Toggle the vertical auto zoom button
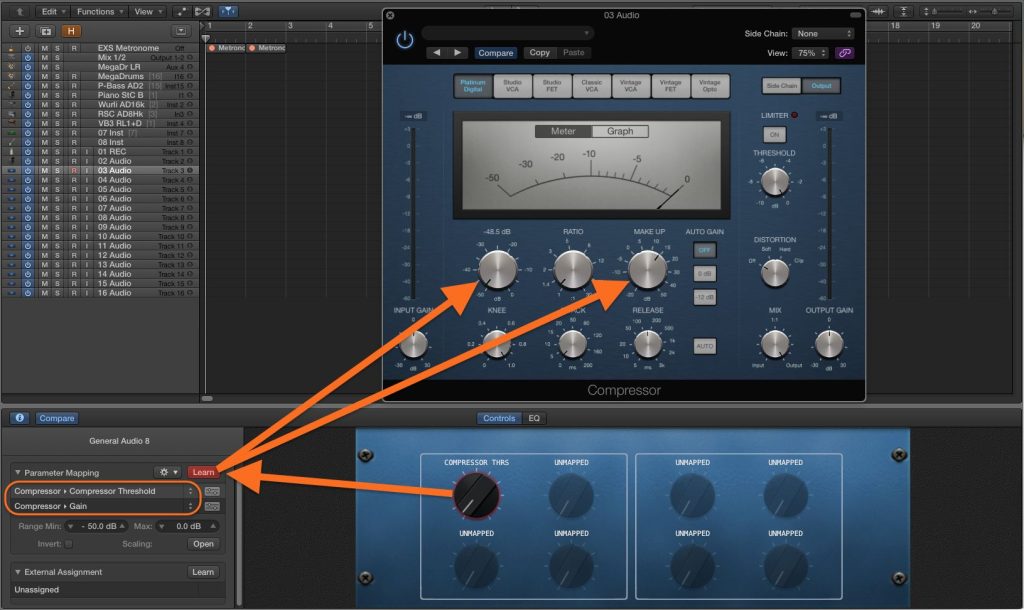This screenshot has height=610, width=1024. (903, 11)
